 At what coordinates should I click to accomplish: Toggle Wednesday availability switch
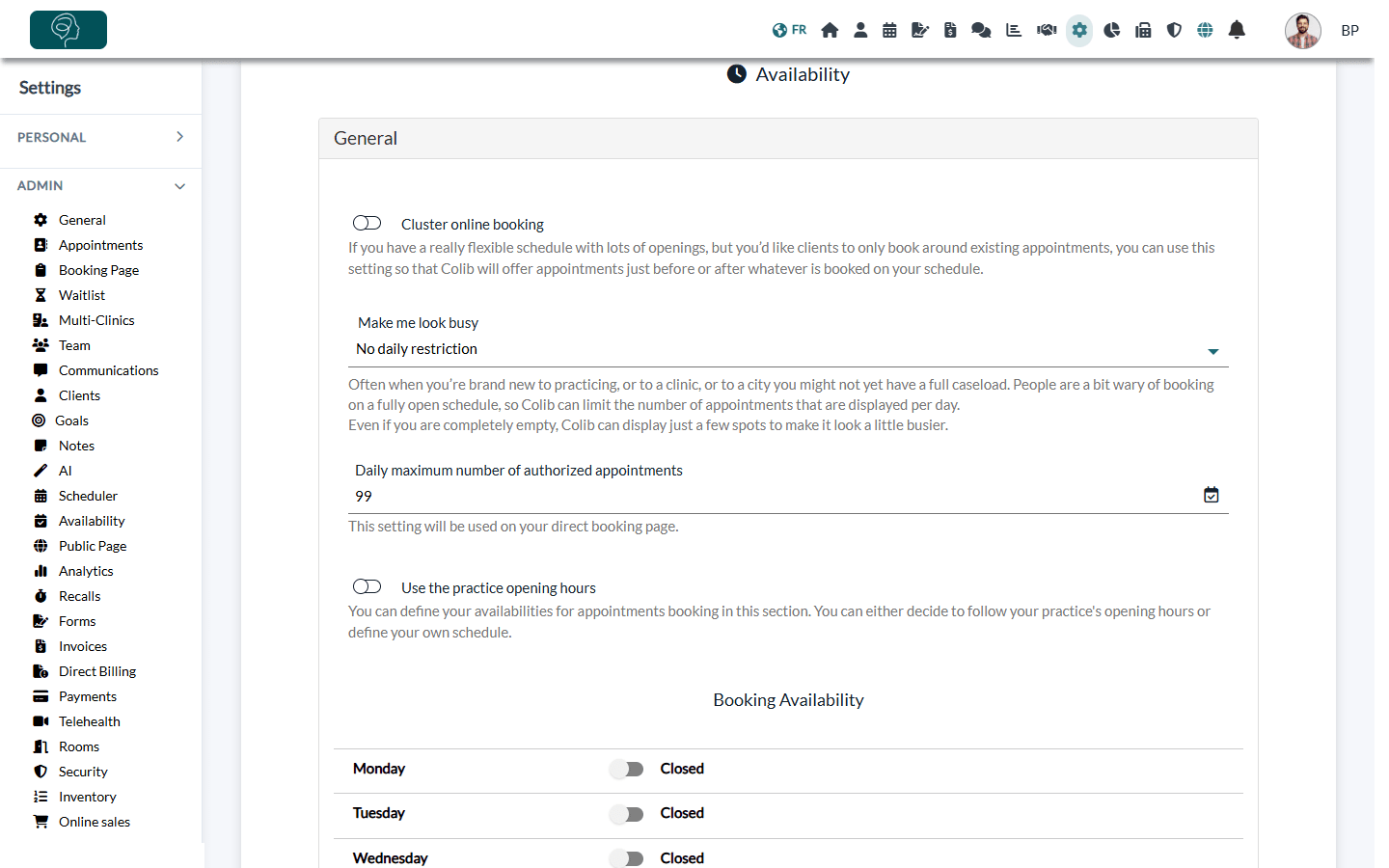click(x=626, y=858)
